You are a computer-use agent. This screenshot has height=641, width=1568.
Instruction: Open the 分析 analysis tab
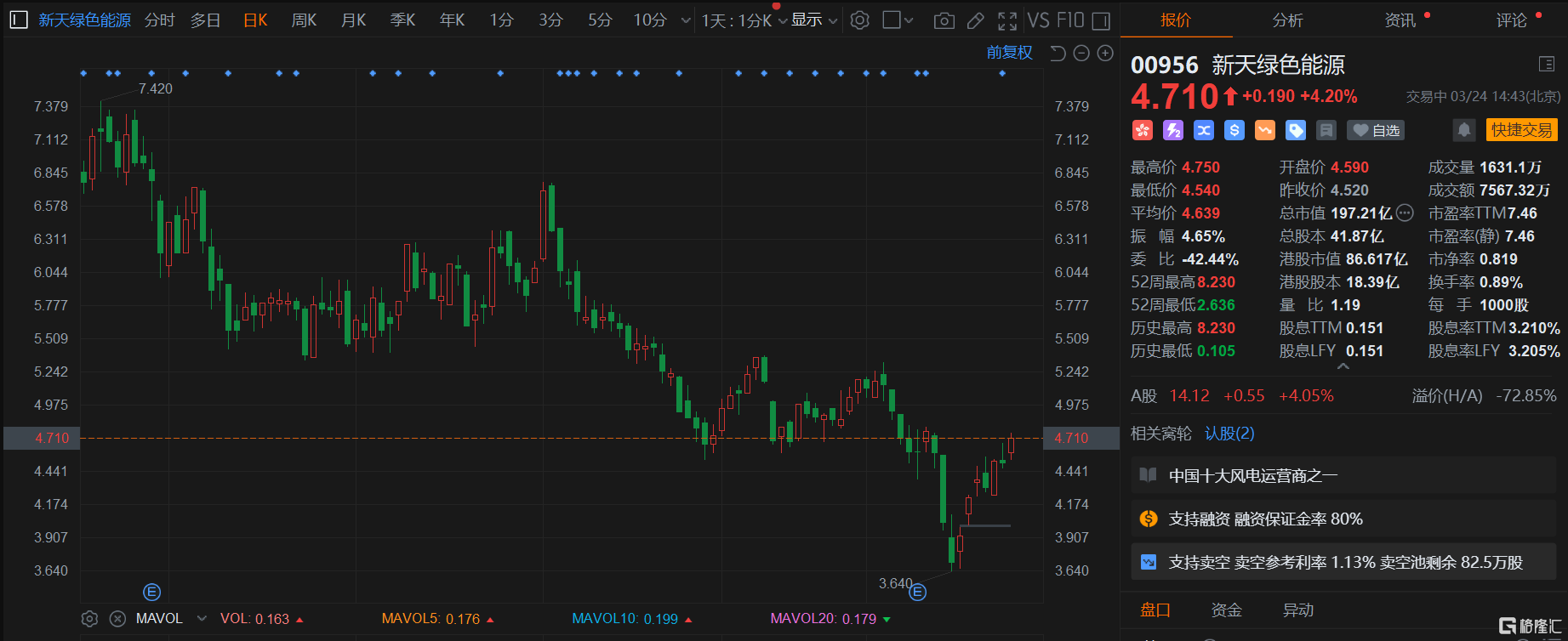[x=1287, y=20]
